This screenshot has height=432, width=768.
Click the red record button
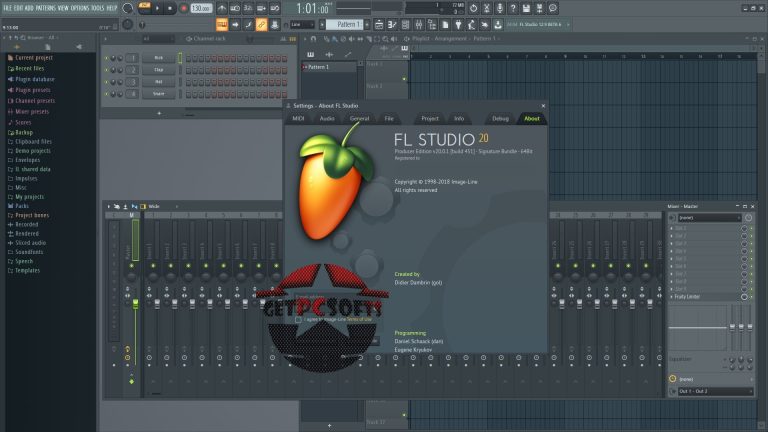[184, 8]
